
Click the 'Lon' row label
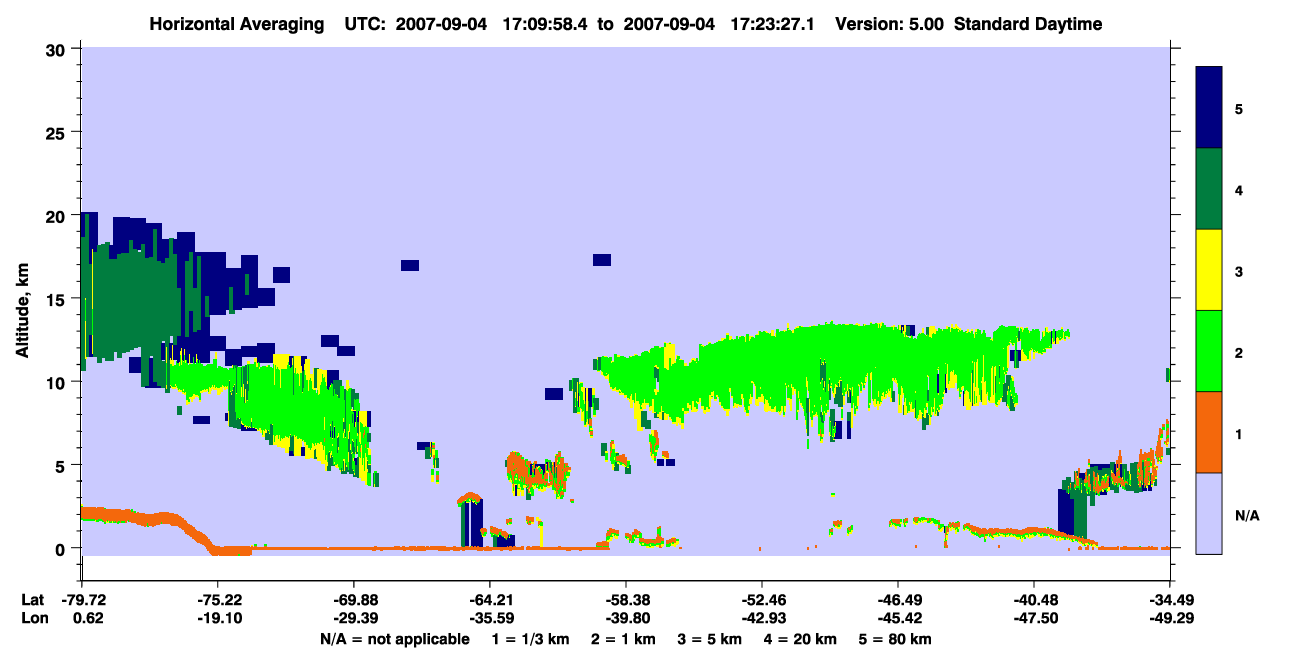point(33,618)
